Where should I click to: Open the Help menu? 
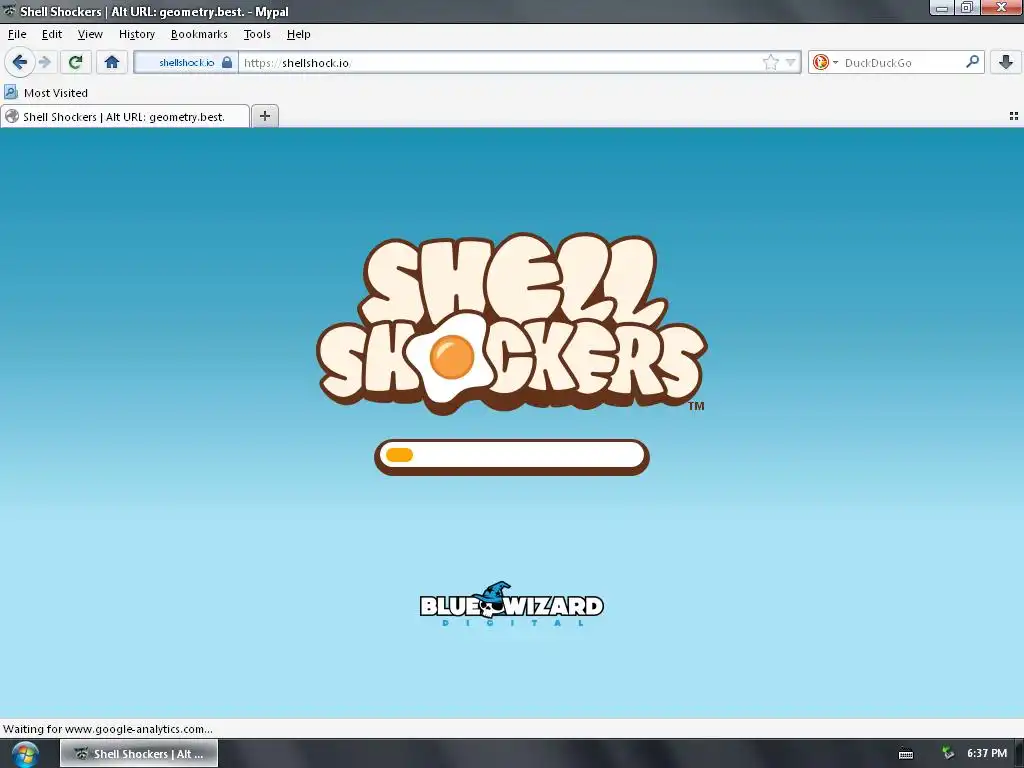(298, 34)
